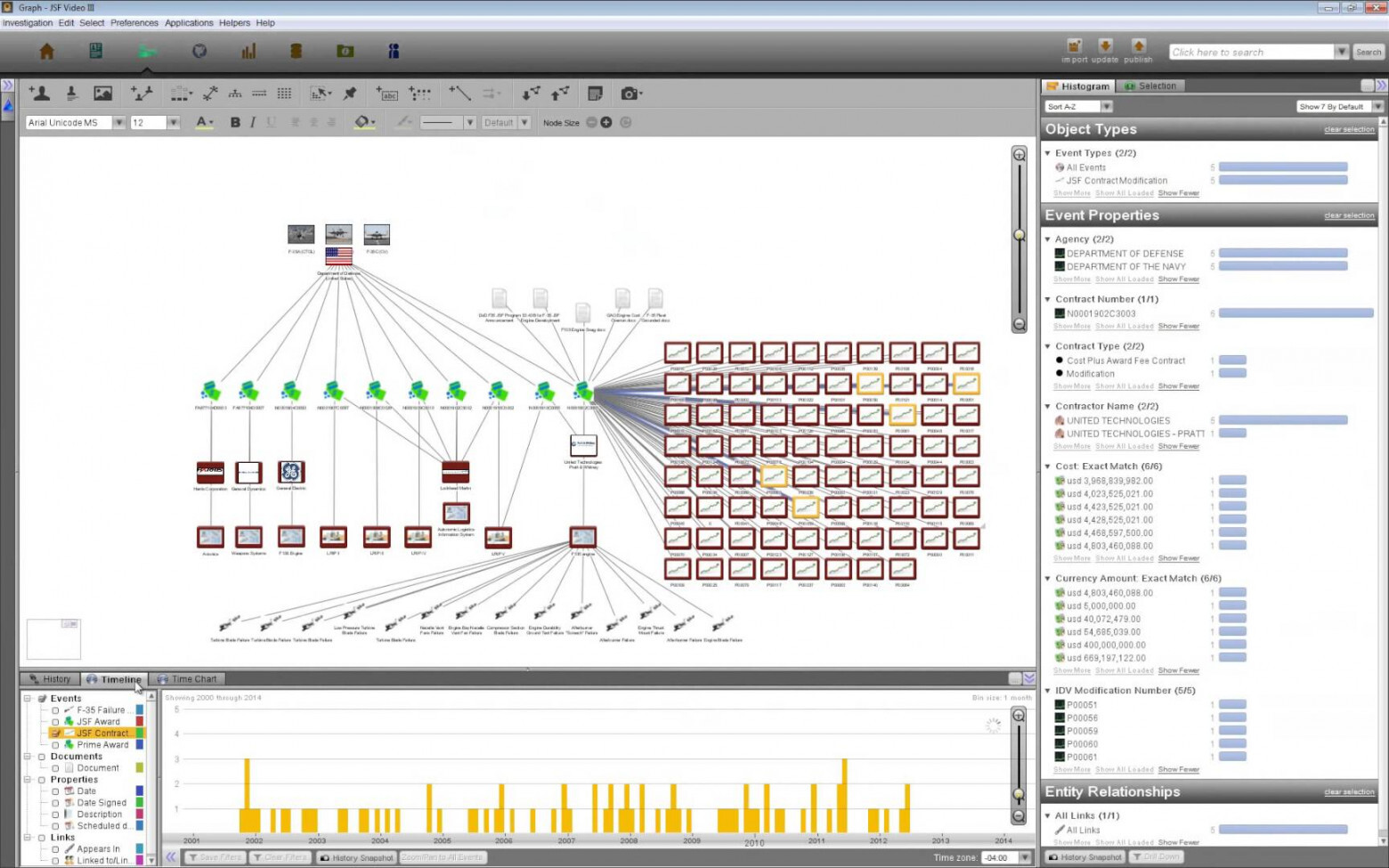This screenshot has height=868, width=1389.
Task: Click the pin objects icon
Action: [x=350, y=93]
